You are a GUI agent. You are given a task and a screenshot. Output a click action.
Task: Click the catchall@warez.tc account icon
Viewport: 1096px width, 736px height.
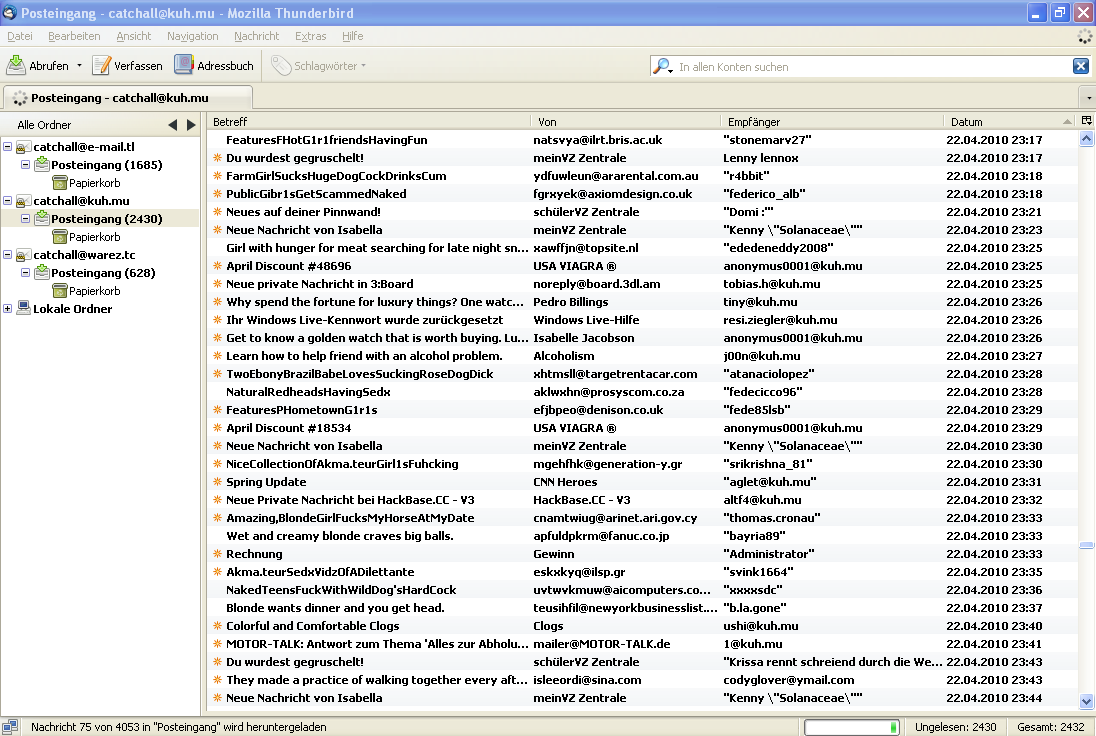23,254
